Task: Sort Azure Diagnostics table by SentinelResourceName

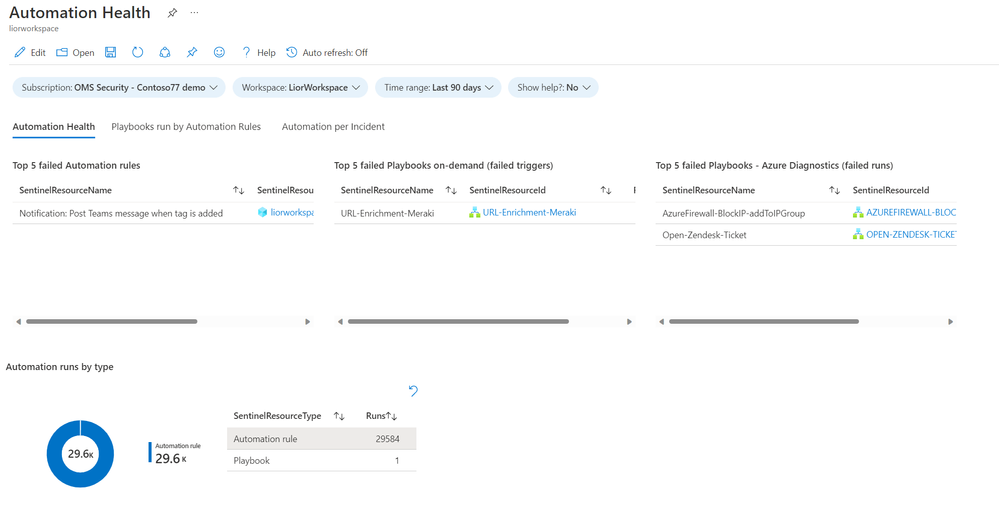Action: point(834,190)
